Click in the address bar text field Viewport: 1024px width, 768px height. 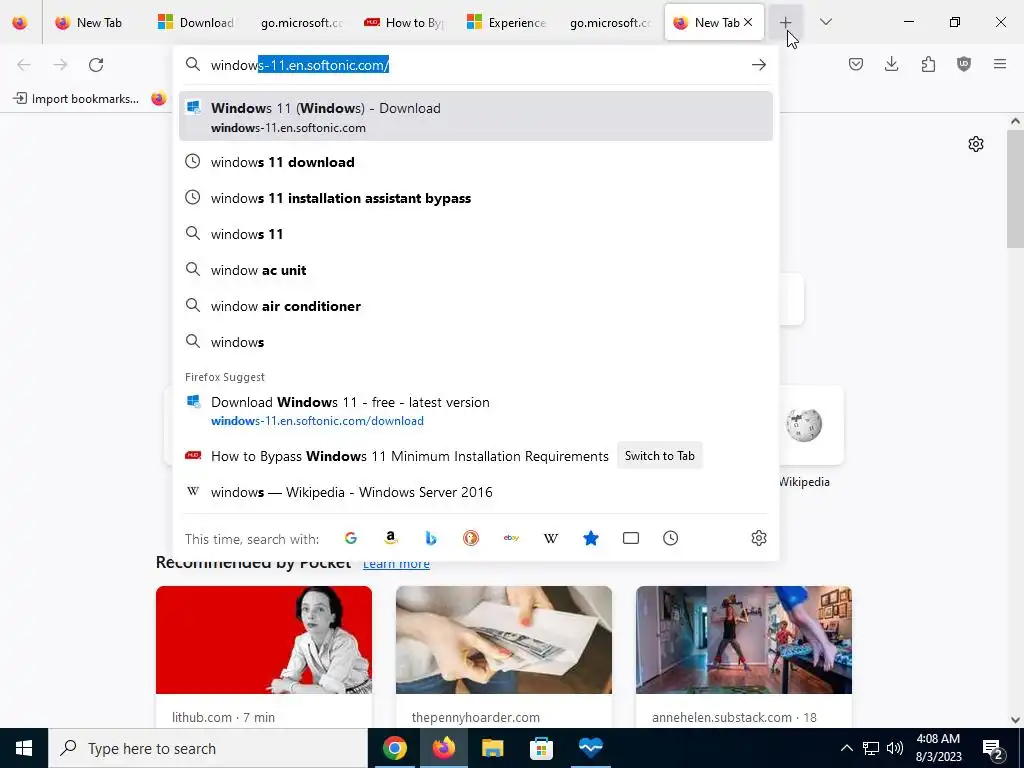(473, 65)
